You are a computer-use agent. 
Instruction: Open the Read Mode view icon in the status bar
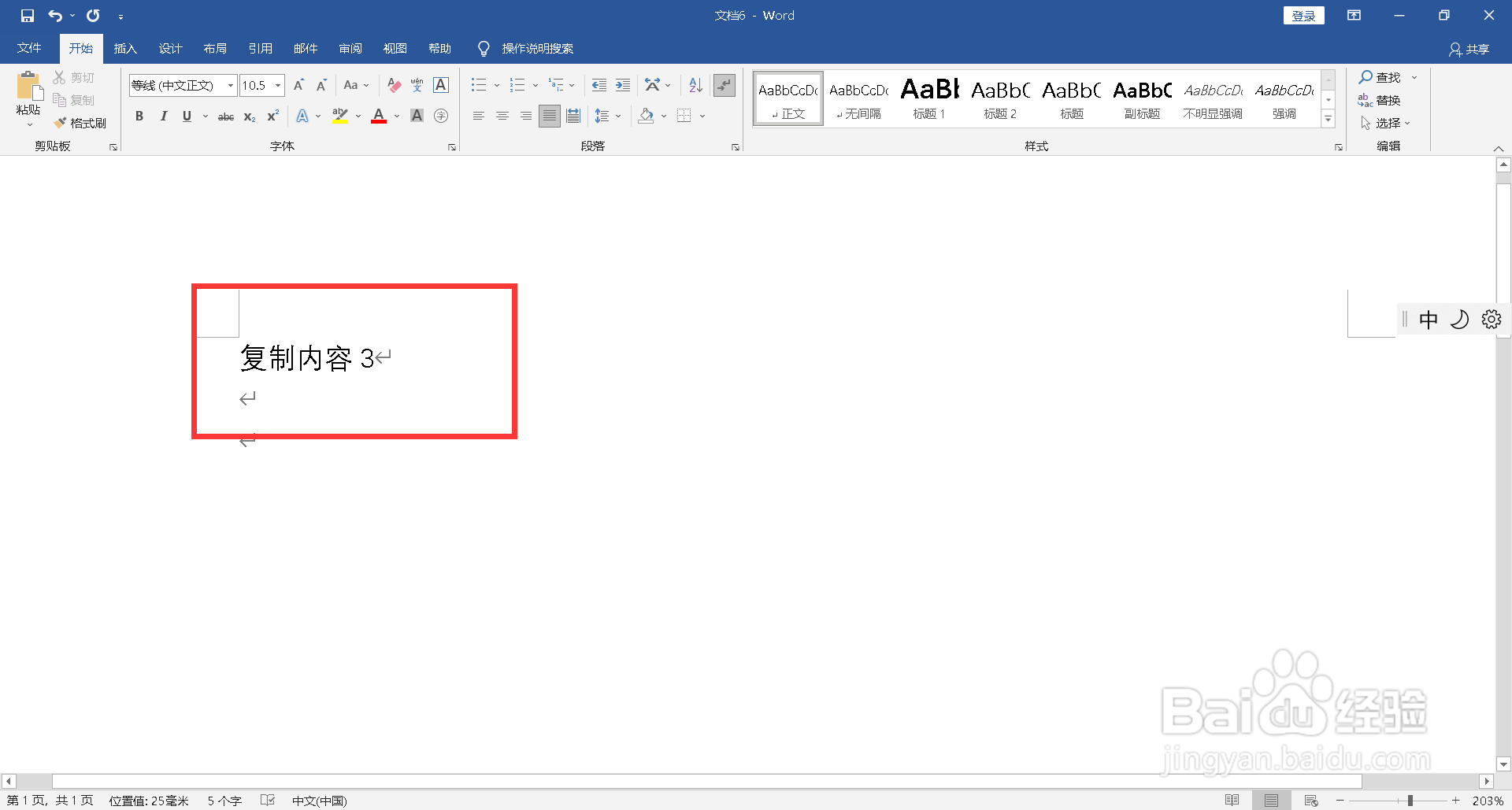[x=1232, y=801]
